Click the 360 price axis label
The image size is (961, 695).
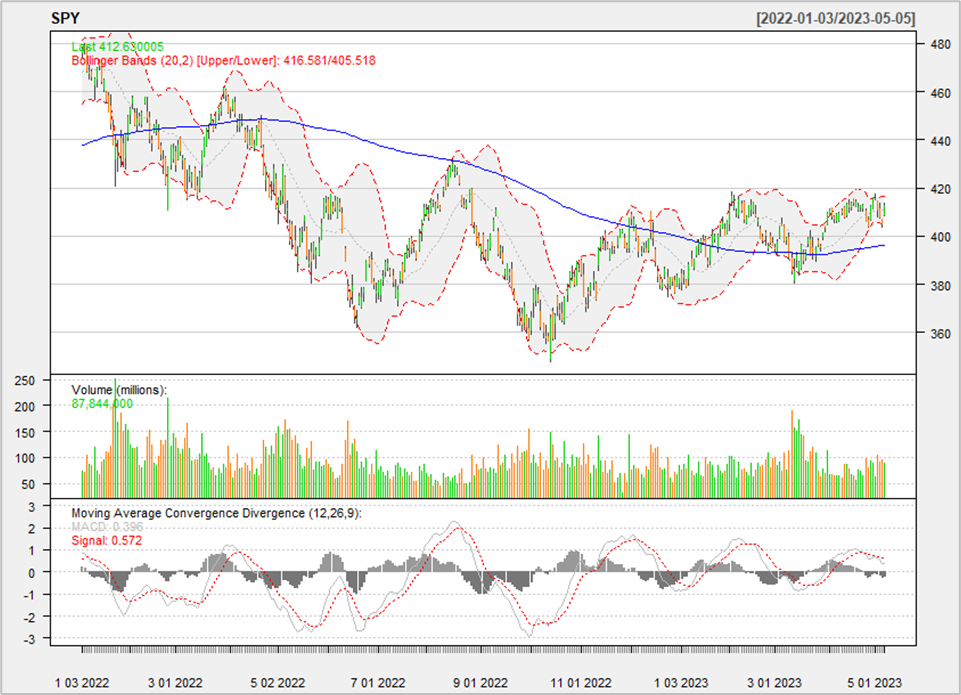point(941,333)
